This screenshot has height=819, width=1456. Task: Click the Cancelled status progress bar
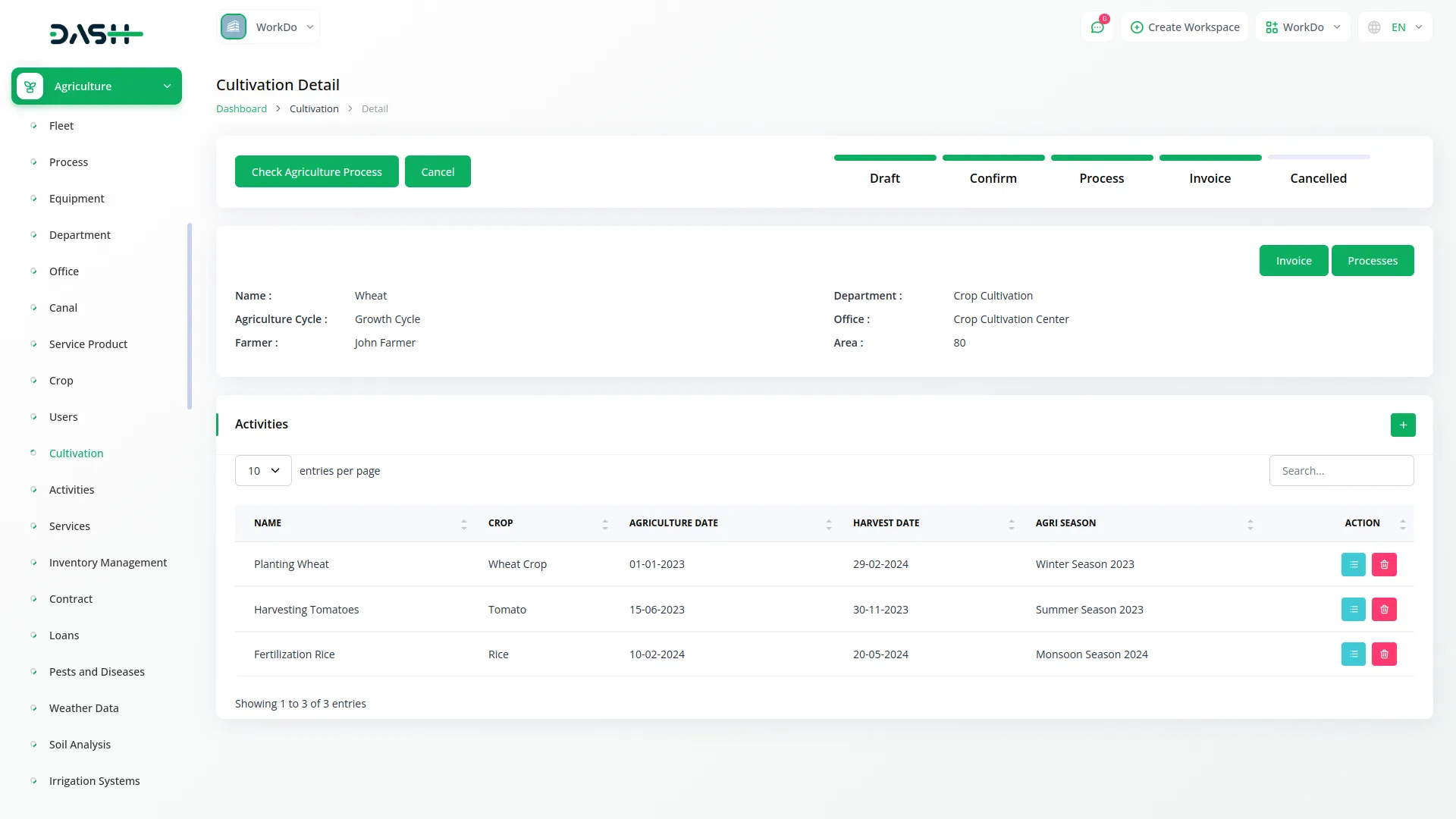tap(1318, 158)
